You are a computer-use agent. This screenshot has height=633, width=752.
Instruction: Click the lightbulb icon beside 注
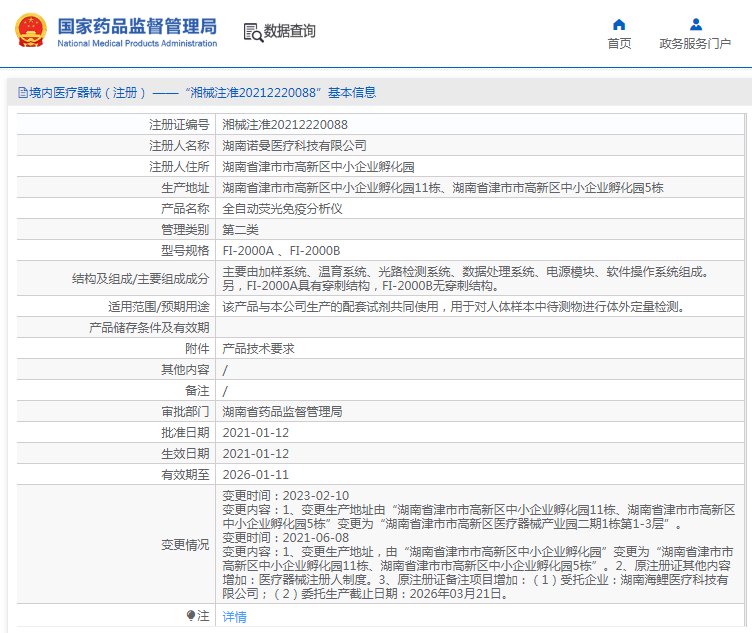pos(191,615)
